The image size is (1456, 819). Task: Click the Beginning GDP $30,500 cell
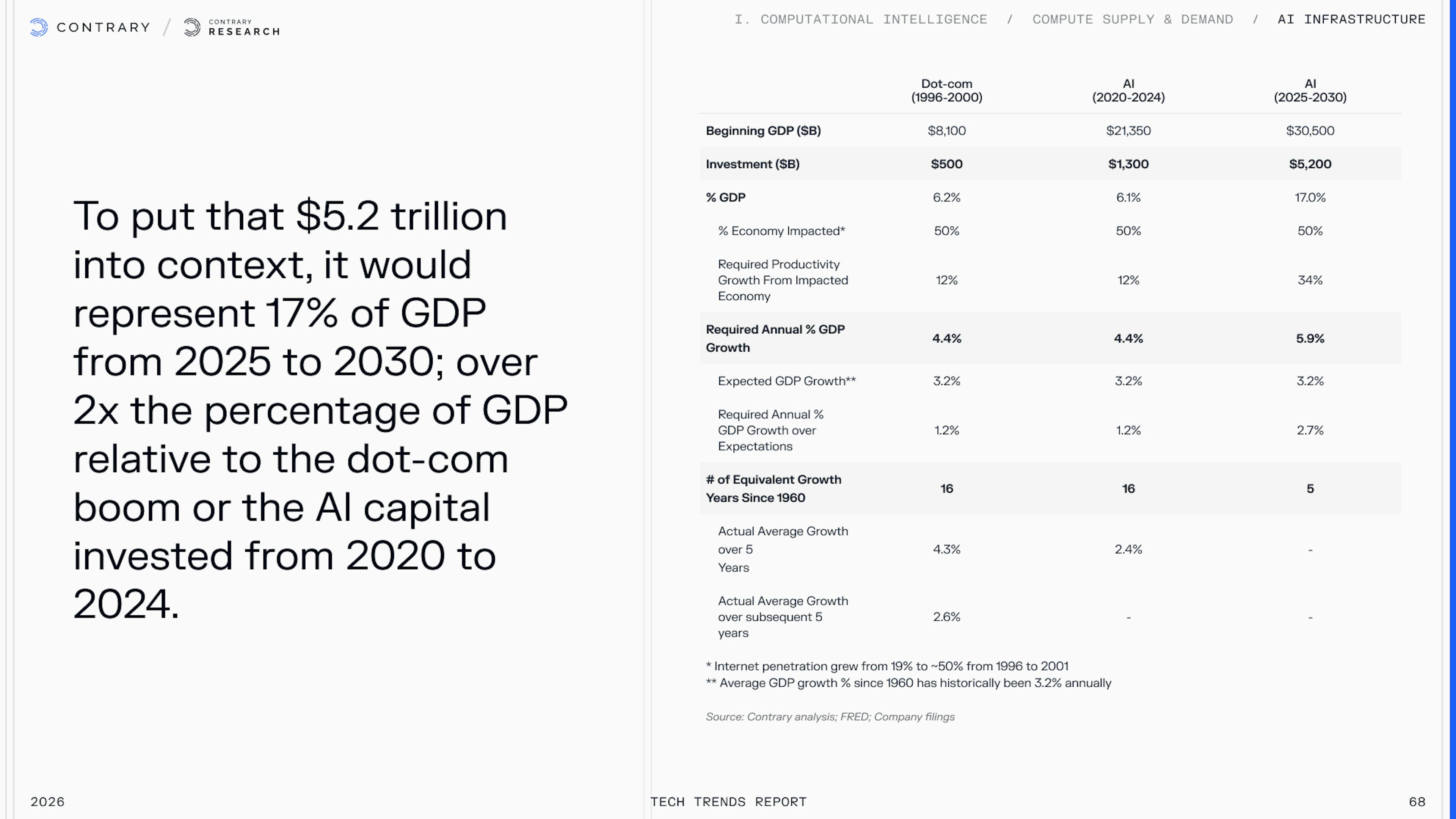[x=1310, y=130]
